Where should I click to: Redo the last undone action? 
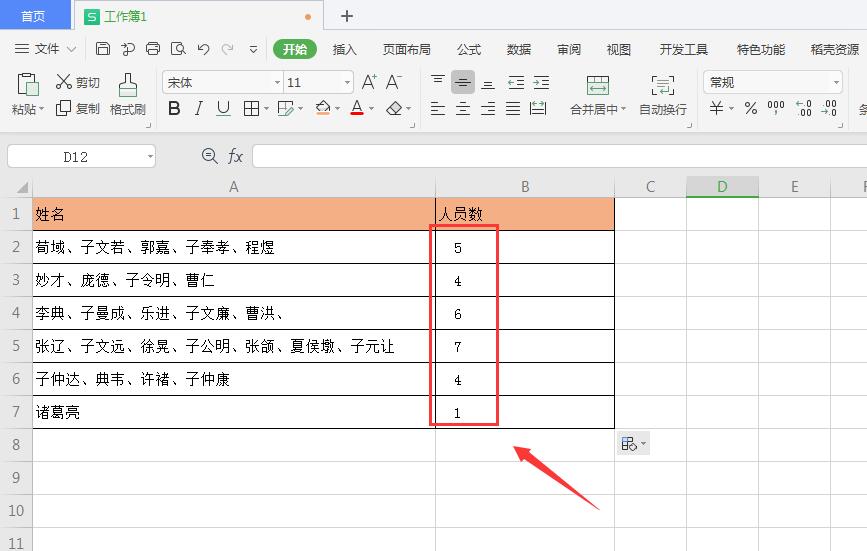click(x=227, y=49)
